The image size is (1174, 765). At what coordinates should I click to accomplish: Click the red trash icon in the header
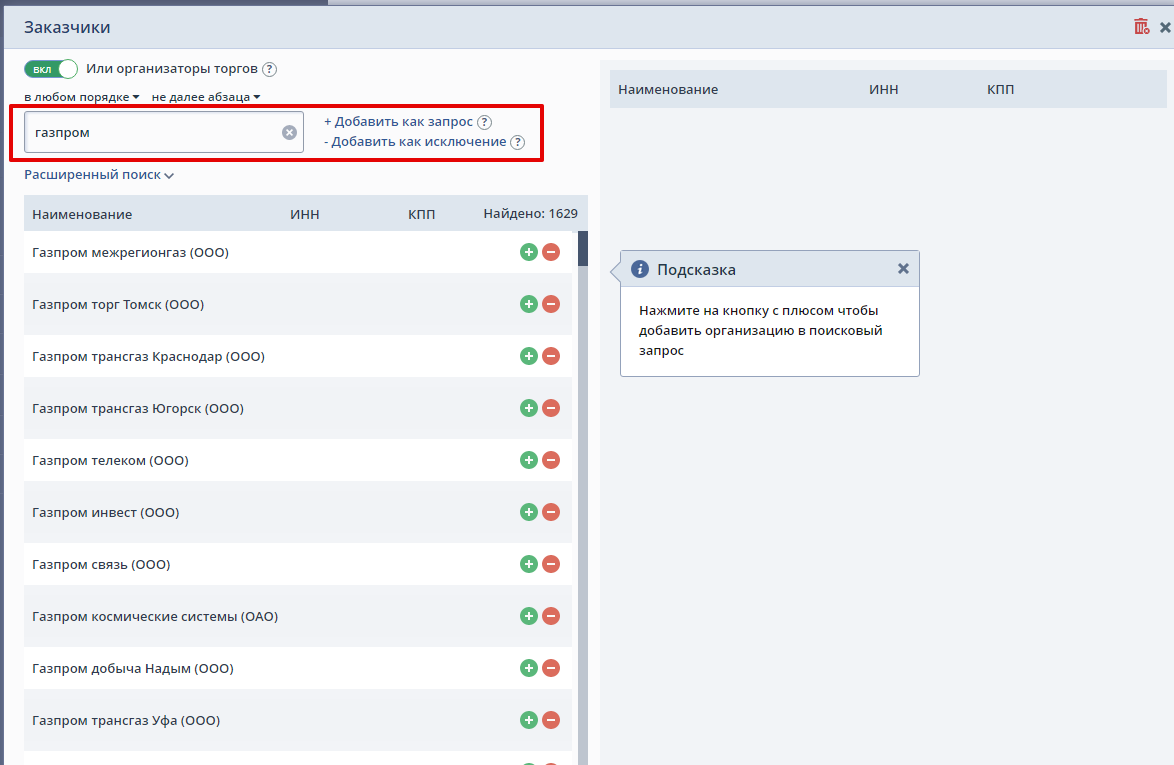1141,27
